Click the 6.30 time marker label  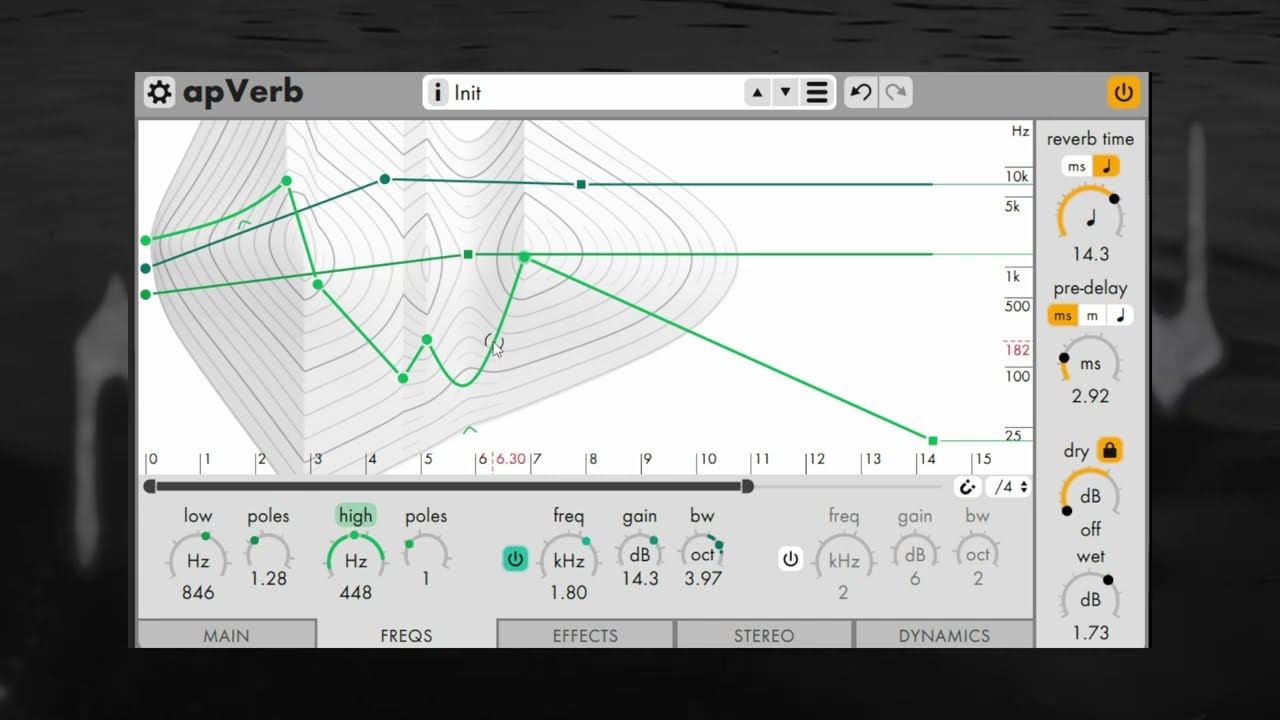point(510,459)
